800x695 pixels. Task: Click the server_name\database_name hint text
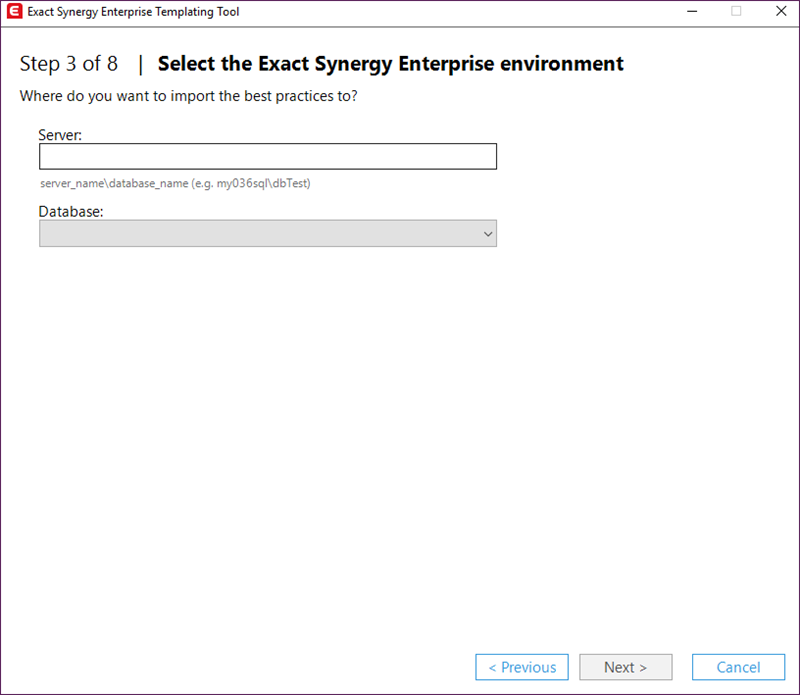(x=175, y=183)
